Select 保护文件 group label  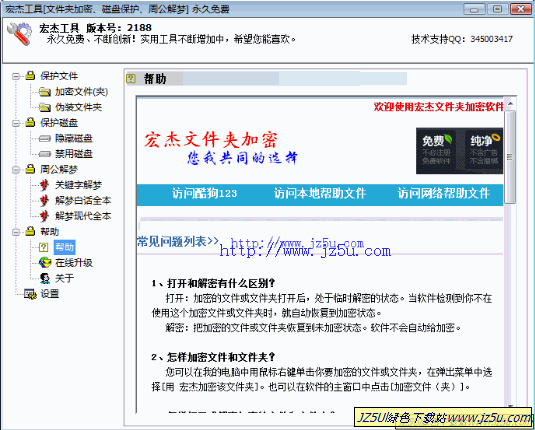[59, 76]
